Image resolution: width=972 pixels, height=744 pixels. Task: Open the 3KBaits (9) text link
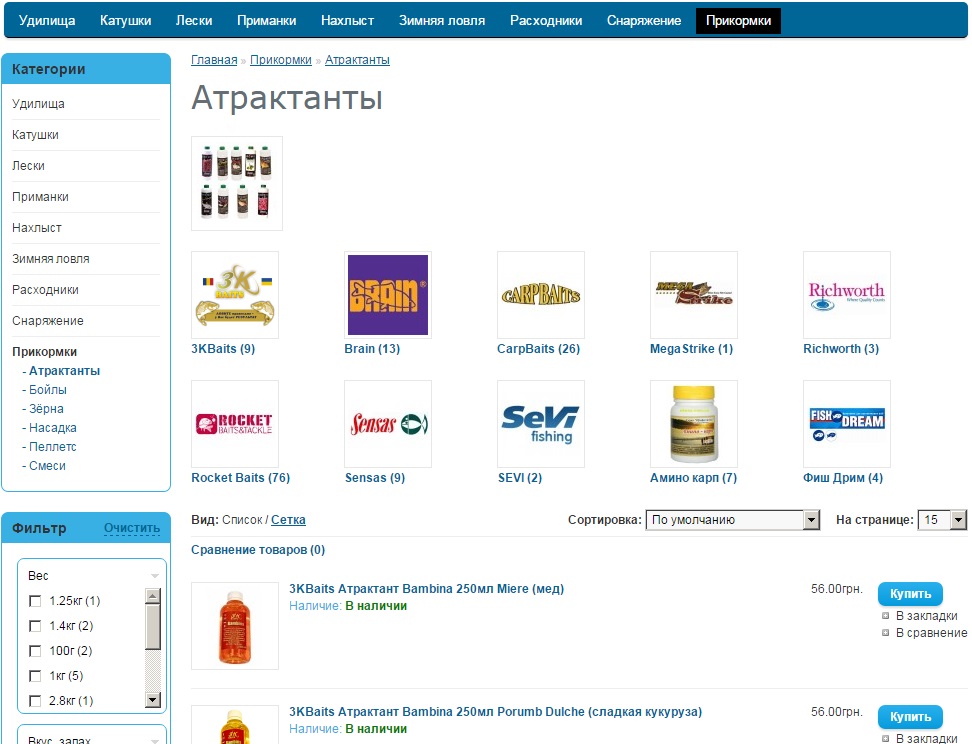click(x=223, y=348)
